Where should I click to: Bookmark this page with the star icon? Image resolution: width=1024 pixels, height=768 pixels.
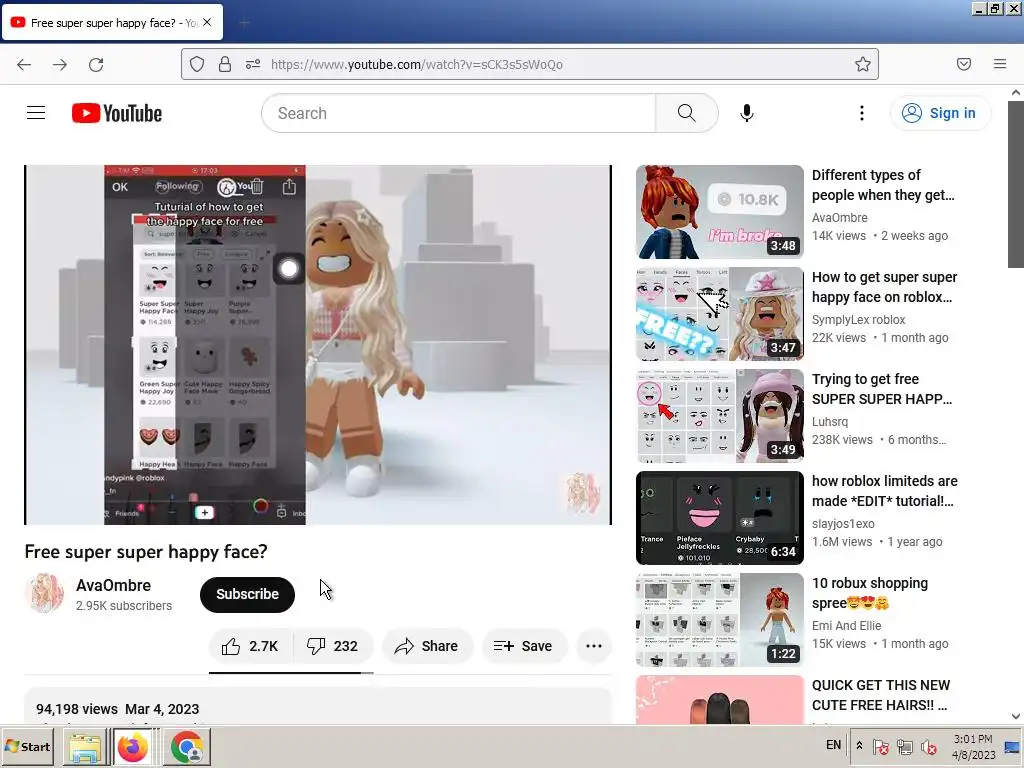tap(863, 64)
